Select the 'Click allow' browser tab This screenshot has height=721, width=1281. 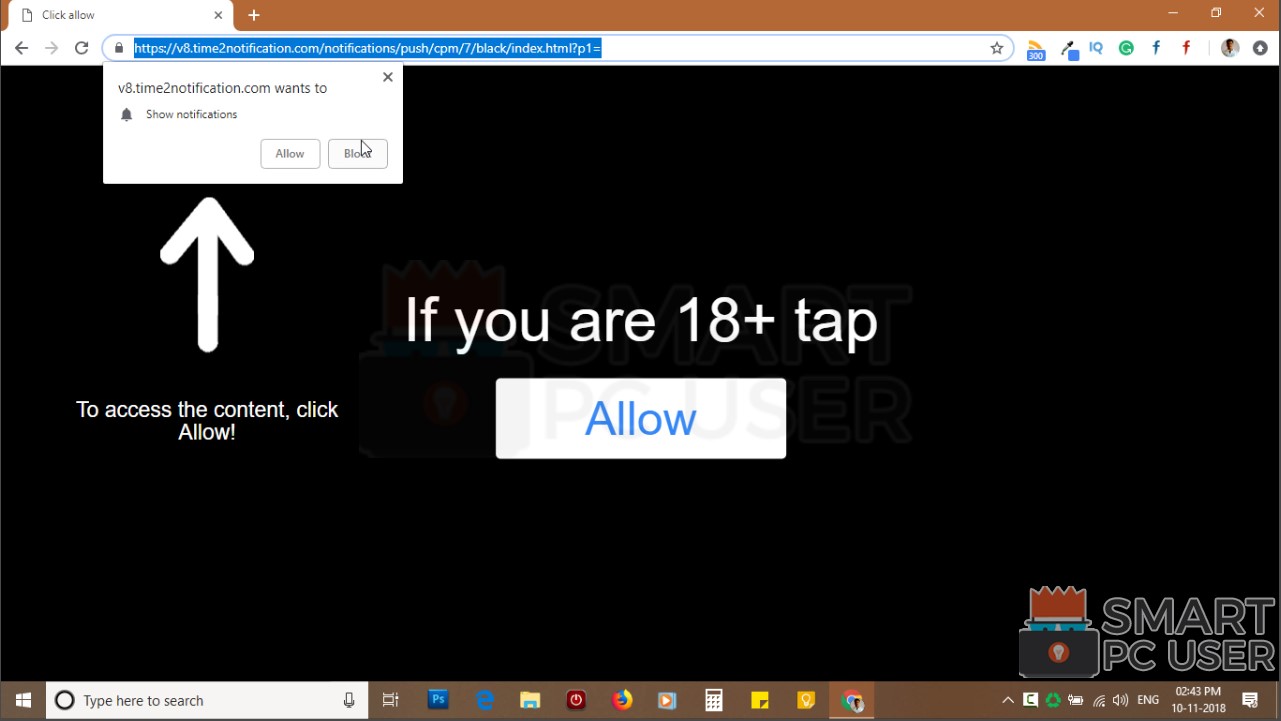click(x=120, y=15)
